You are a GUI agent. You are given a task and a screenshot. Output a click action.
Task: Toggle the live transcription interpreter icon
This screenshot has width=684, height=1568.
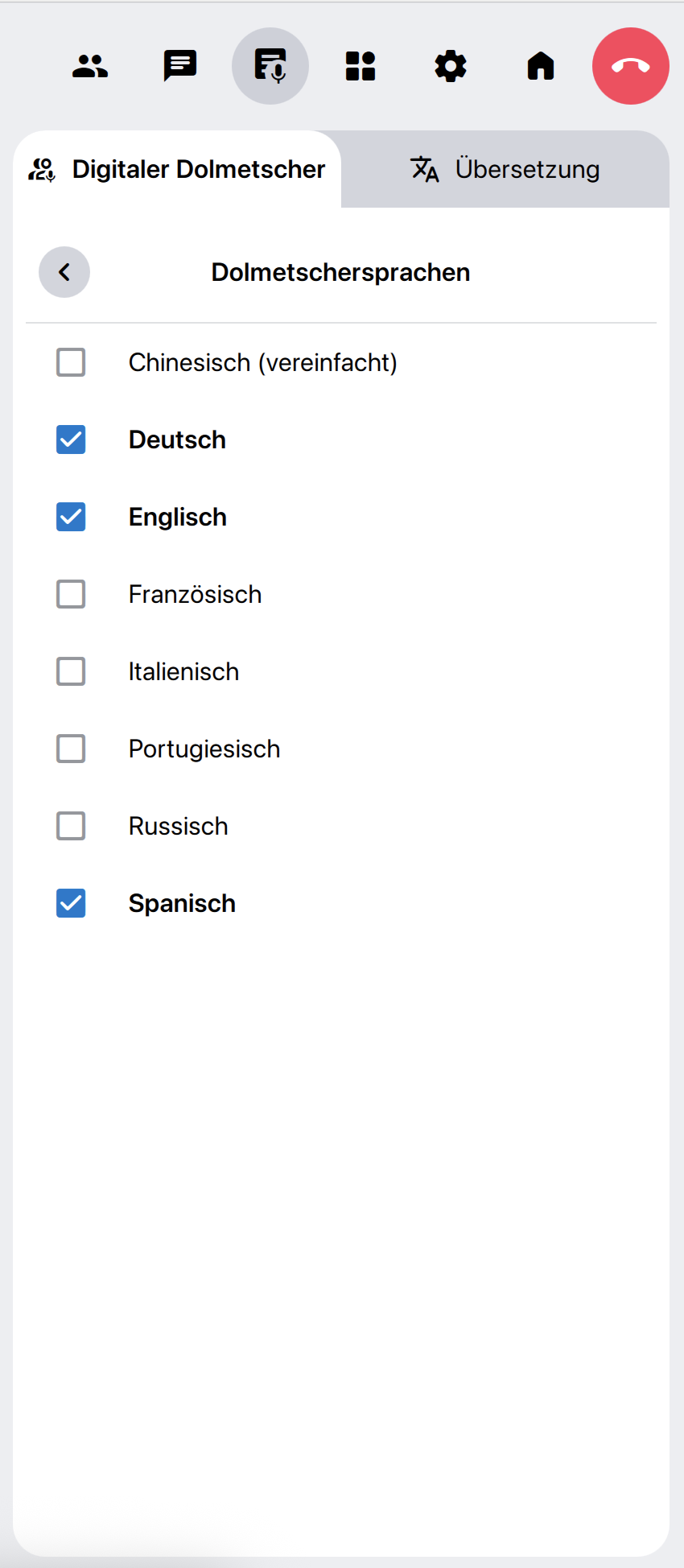(270, 66)
